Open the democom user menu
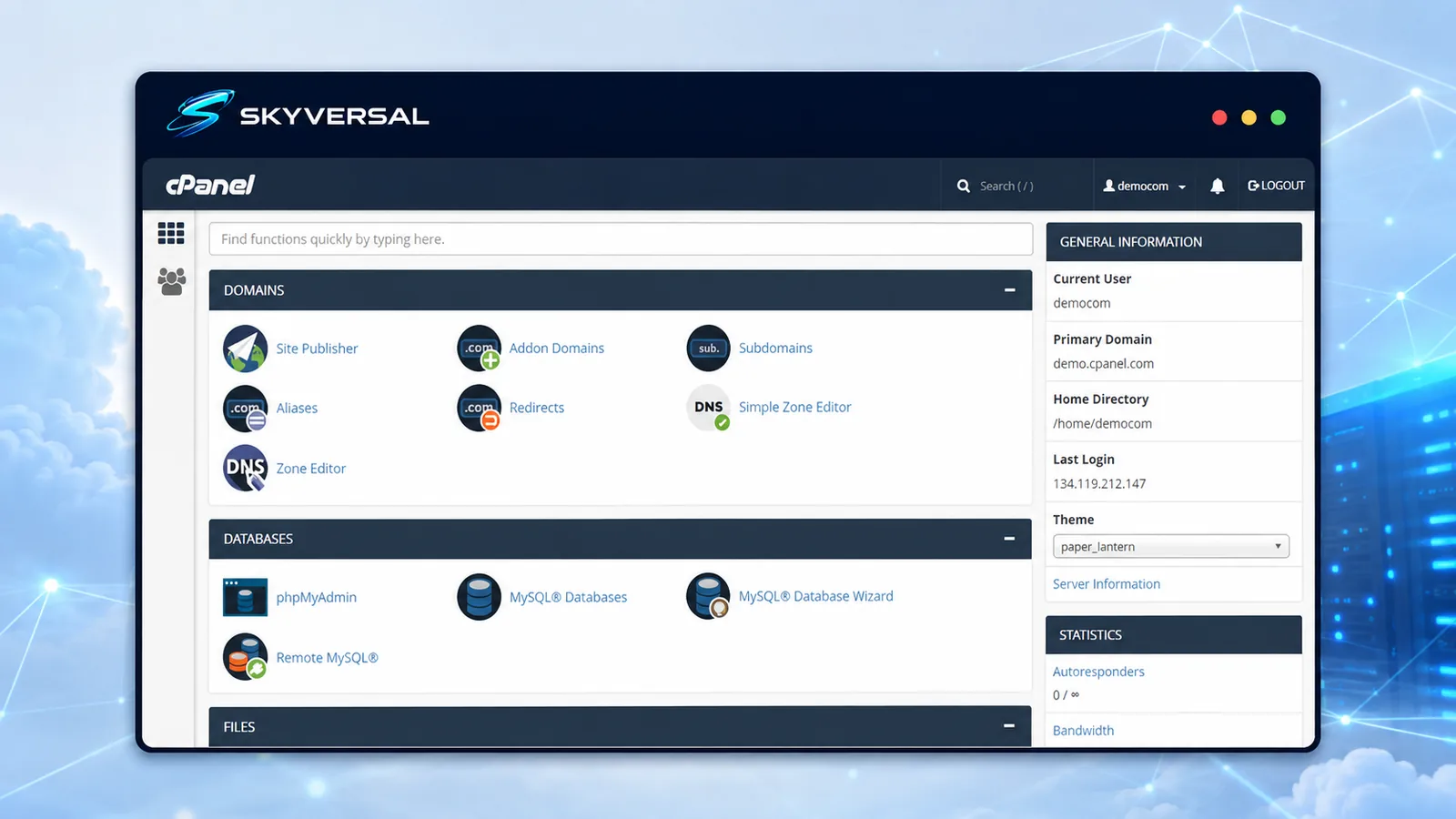Image resolution: width=1456 pixels, height=819 pixels. coord(1145,186)
